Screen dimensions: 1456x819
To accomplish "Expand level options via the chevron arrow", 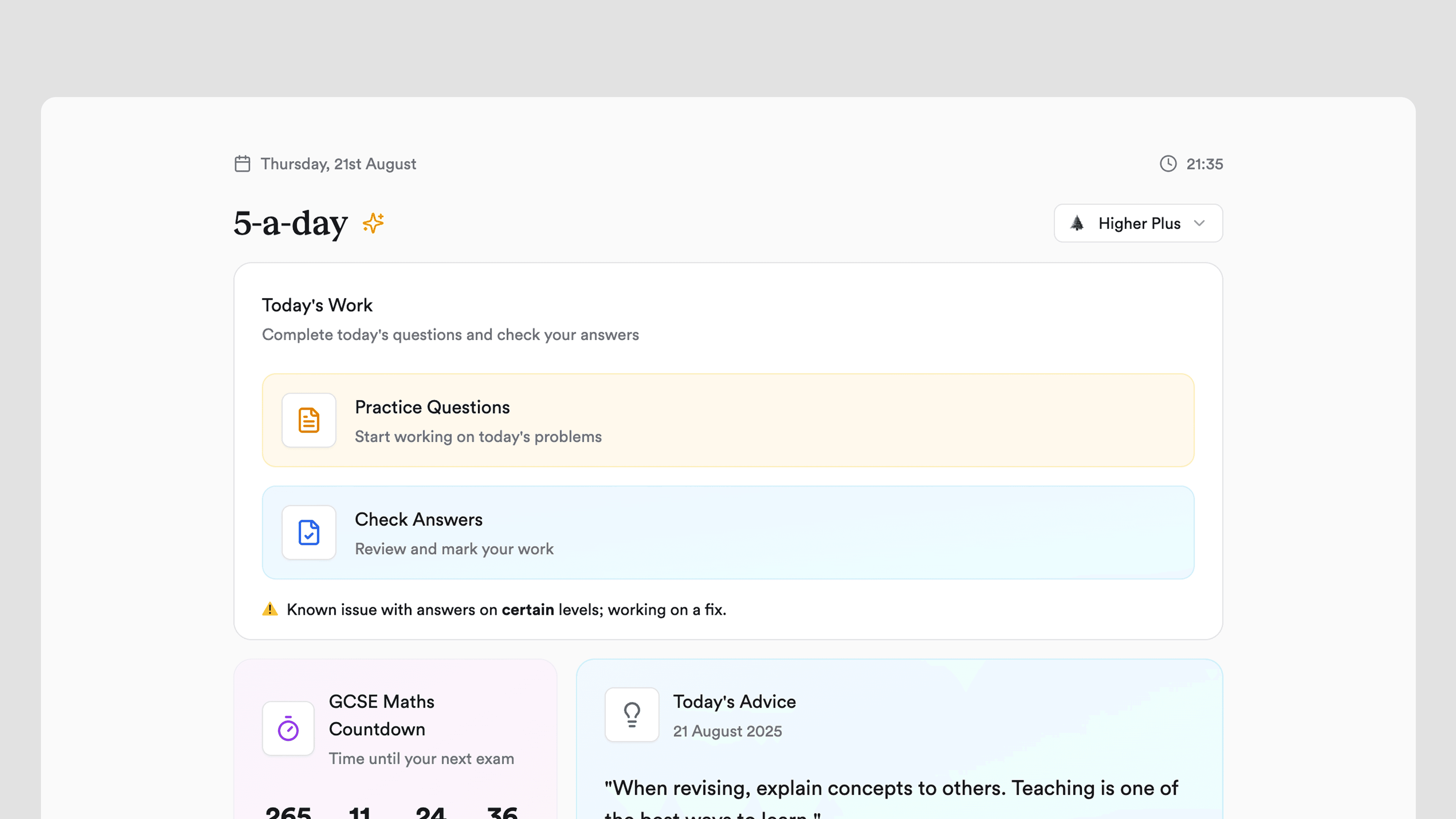I will [1199, 223].
